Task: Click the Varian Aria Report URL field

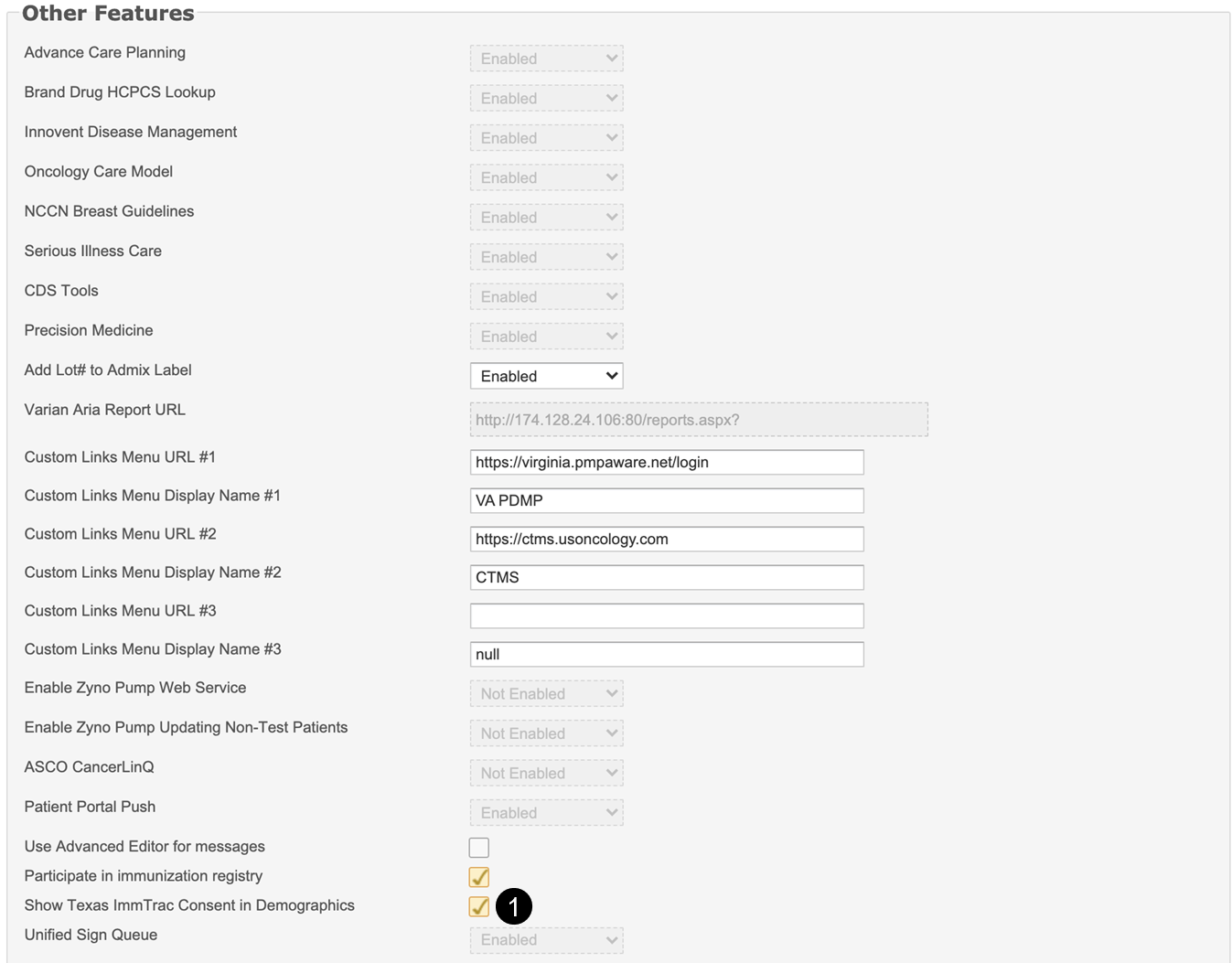Action: [x=698, y=420]
